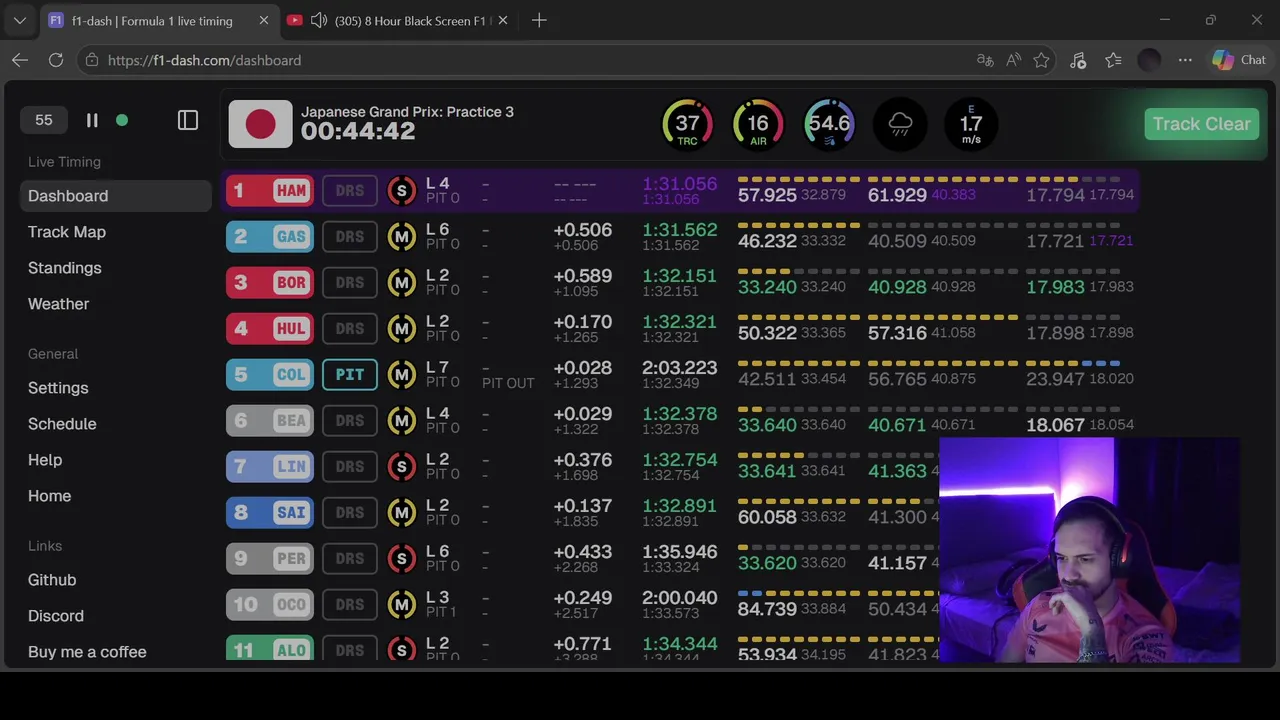Open a new browser tab
Image resolution: width=1280 pixels, height=720 pixels.
[x=539, y=20]
